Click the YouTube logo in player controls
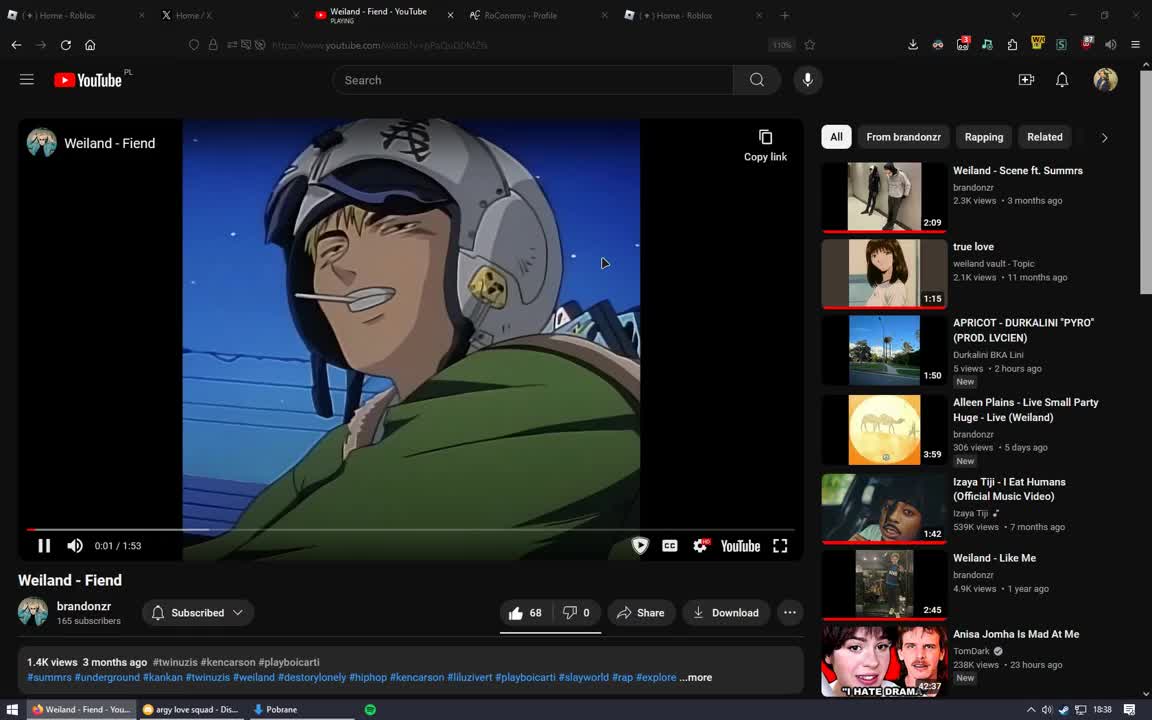Viewport: 1152px width, 720px height. click(x=741, y=546)
